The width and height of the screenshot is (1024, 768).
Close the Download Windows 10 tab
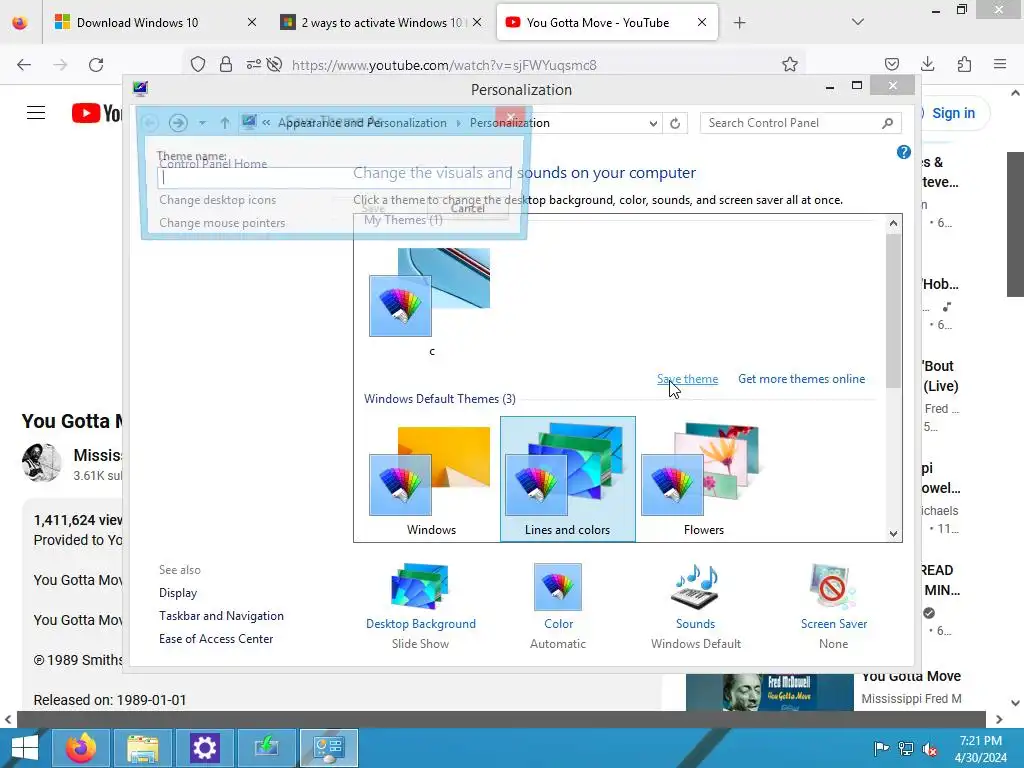pos(251,22)
